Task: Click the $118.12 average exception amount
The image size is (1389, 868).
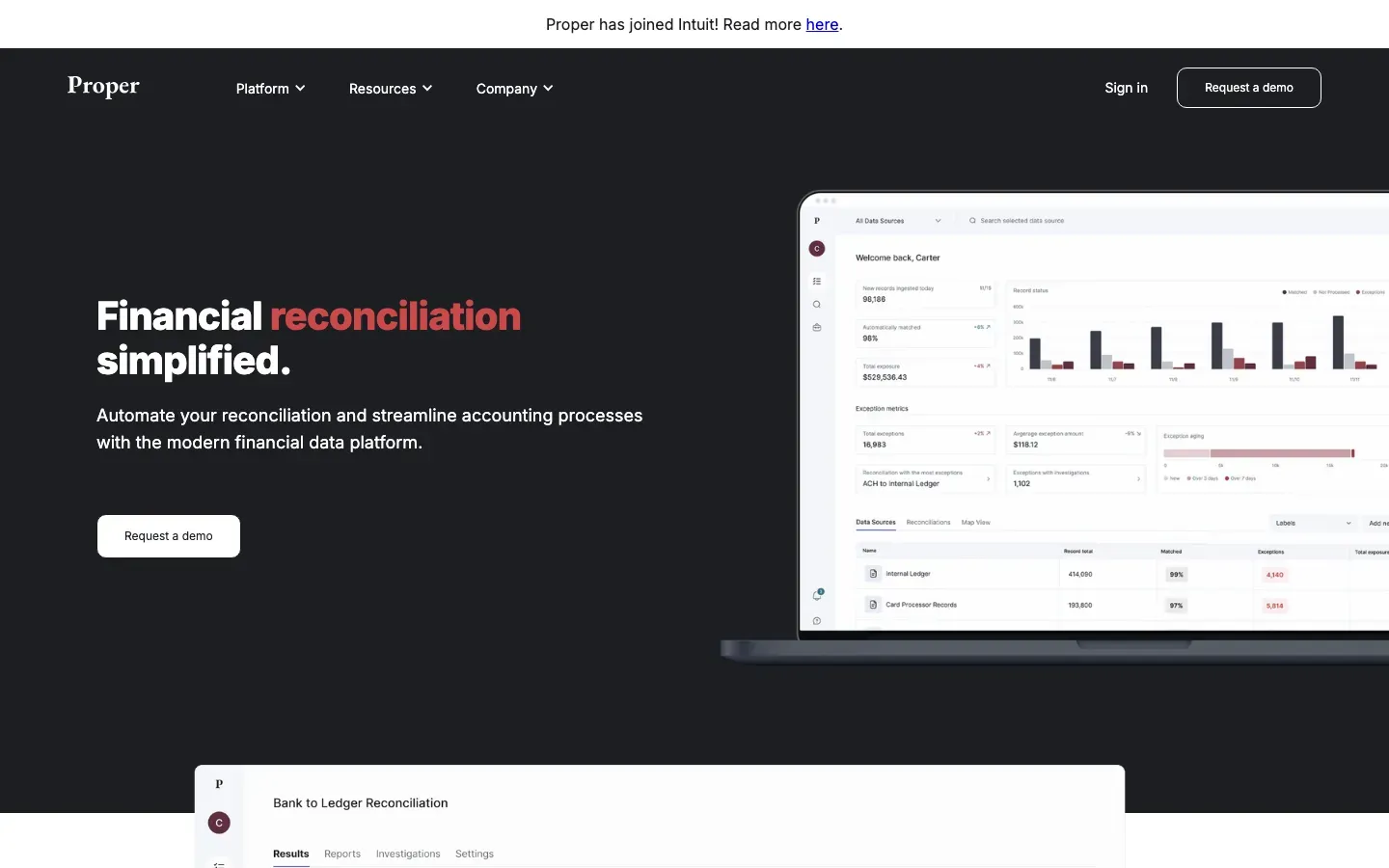Action: tap(1025, 445)
